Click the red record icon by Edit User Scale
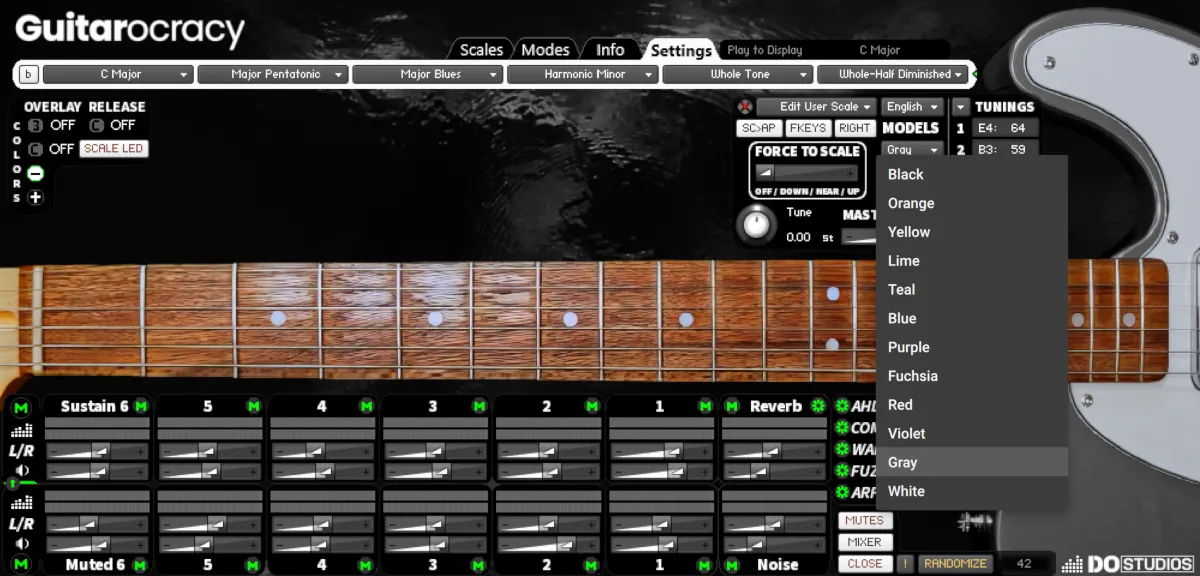This screenshot has width=1200, height=576. pos(744,107)
